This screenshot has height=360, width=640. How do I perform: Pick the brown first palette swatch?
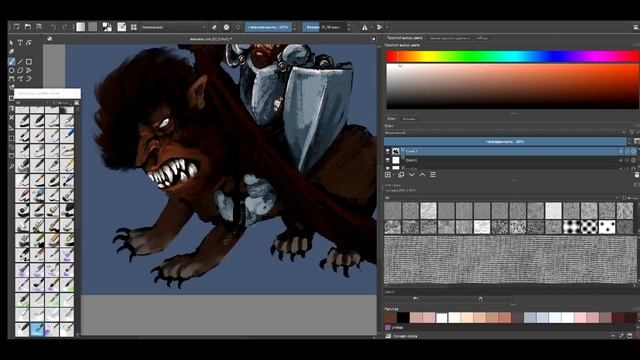[x=391, y=318]
